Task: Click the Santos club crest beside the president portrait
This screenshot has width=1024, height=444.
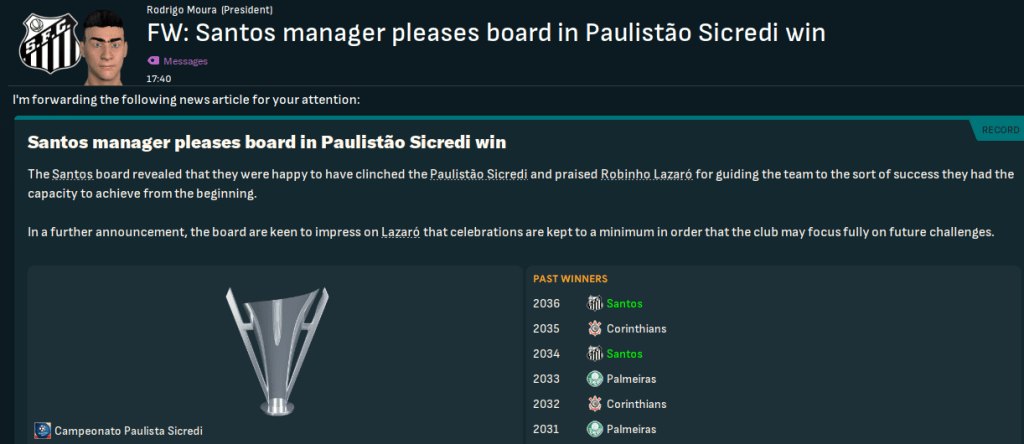Action: [x=43, y=43]
